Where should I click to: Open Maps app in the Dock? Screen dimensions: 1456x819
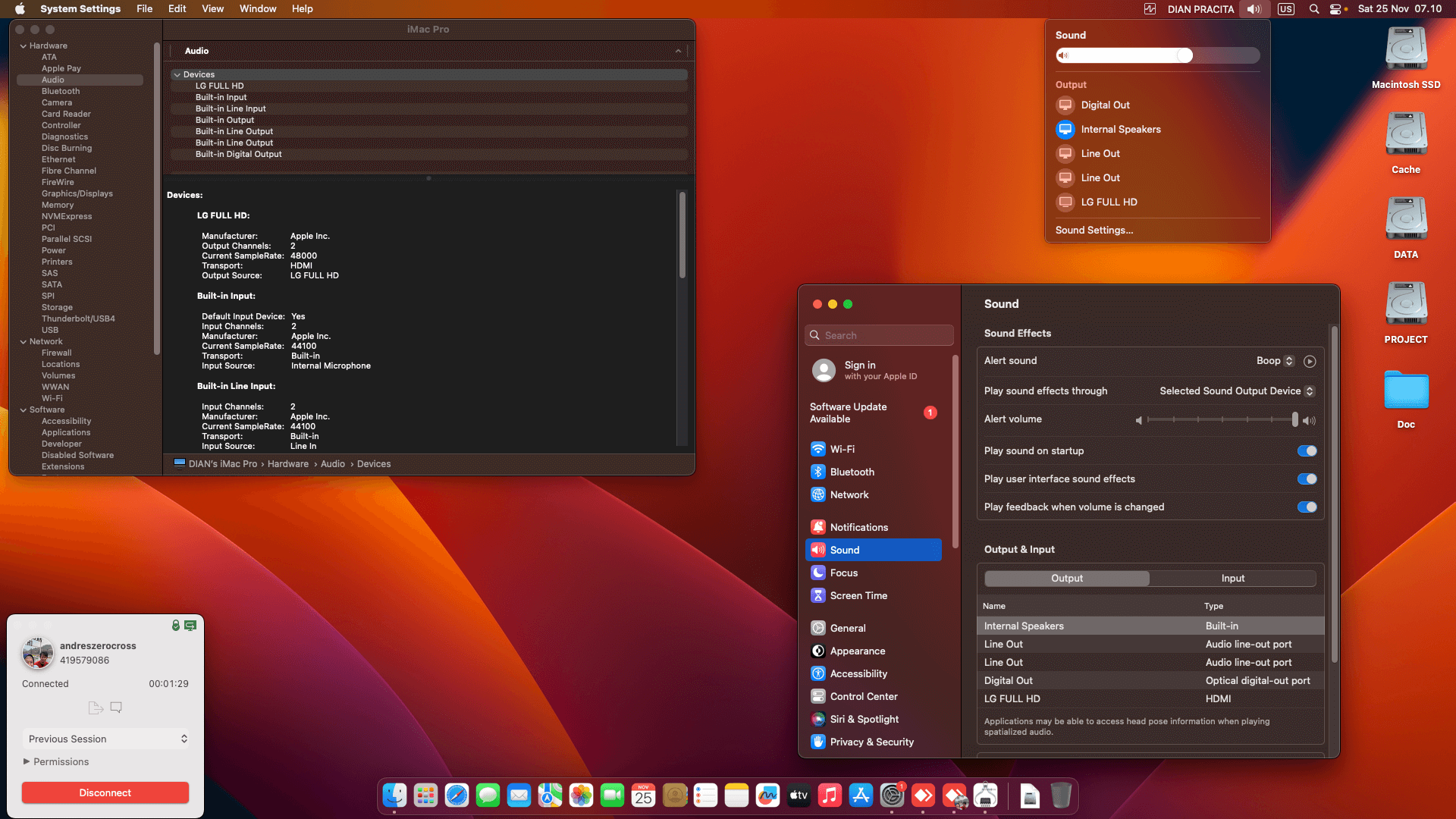550,795
